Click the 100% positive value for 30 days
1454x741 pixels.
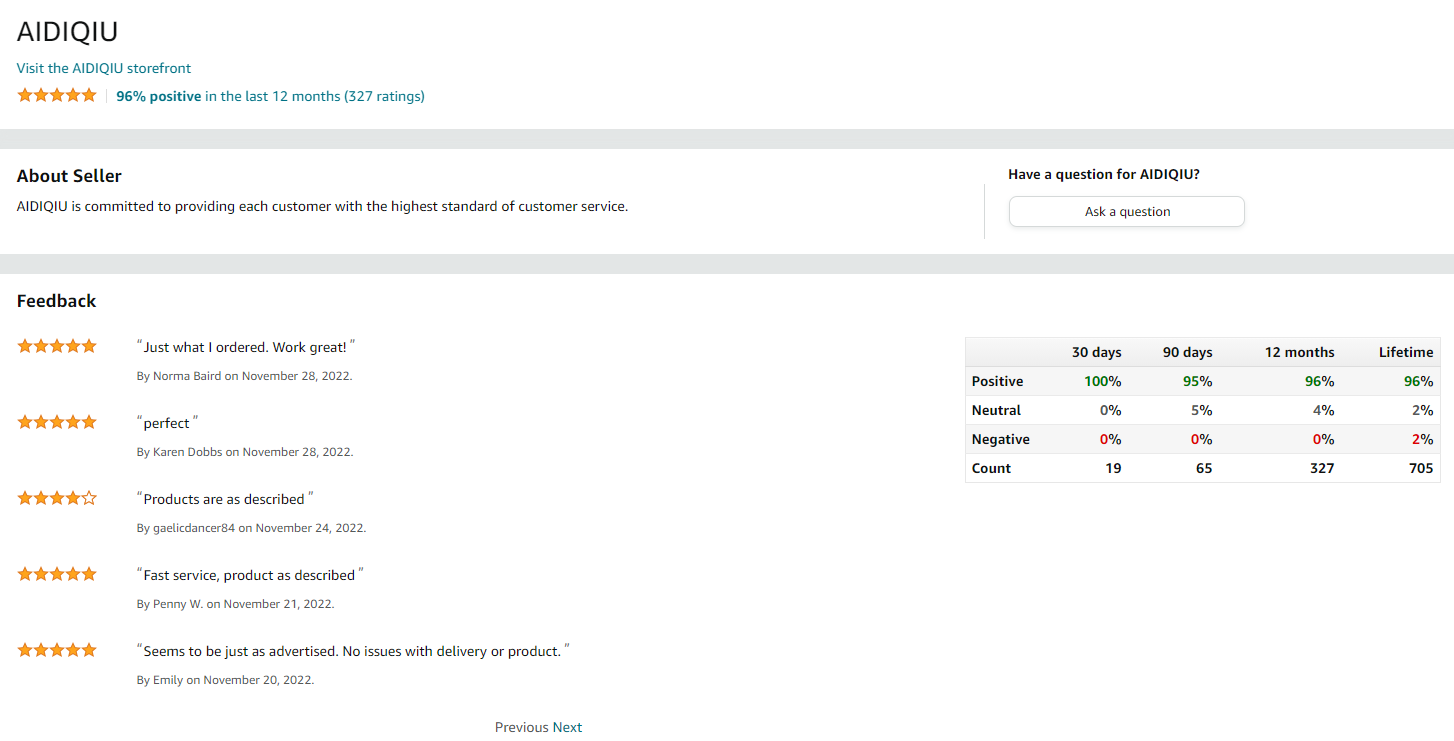(x=1103, y=381)
